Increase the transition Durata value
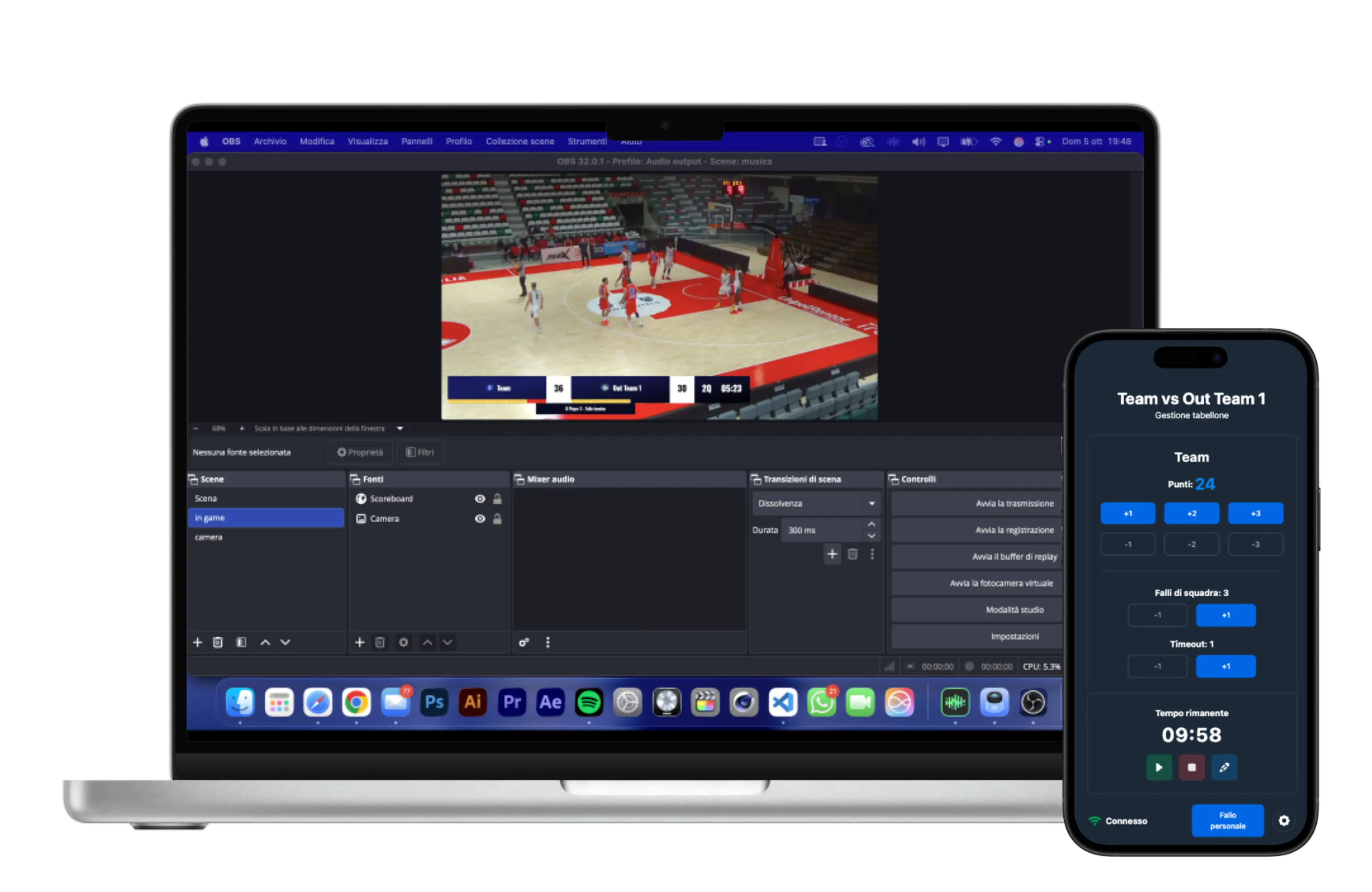This screenshot has height=892, width=1372. click(x=872, y=524)
